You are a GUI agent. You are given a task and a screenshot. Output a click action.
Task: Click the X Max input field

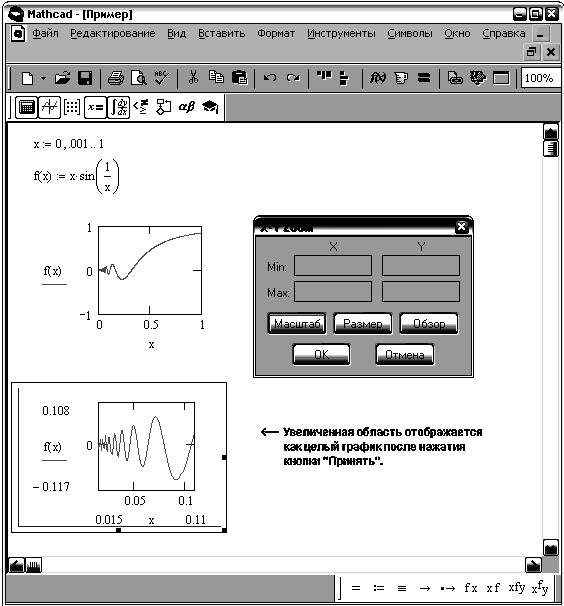[333, 291]
